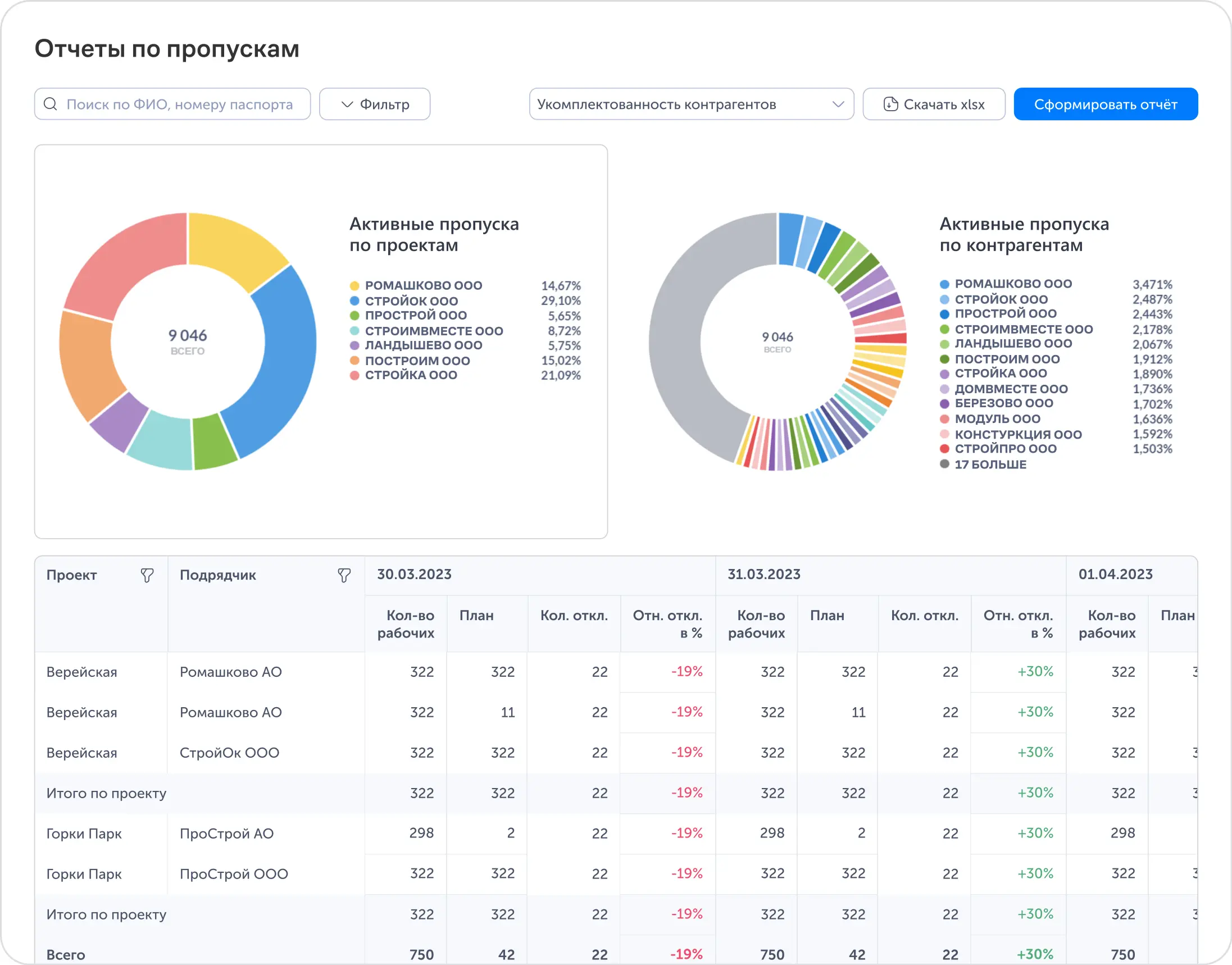Click the 750 workers total under 30.03.2023
Screen dimensions: 1232x965
tap(421, 955)
